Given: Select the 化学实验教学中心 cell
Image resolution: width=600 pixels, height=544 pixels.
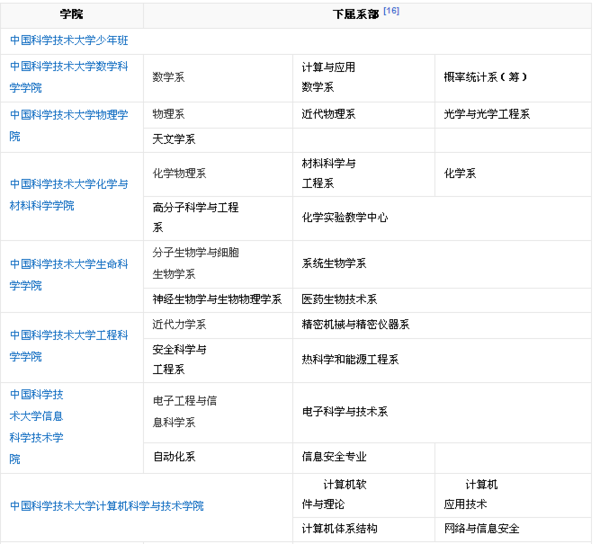Looking at the screenshot, I should pyautogui.click(x=442, y=218).
